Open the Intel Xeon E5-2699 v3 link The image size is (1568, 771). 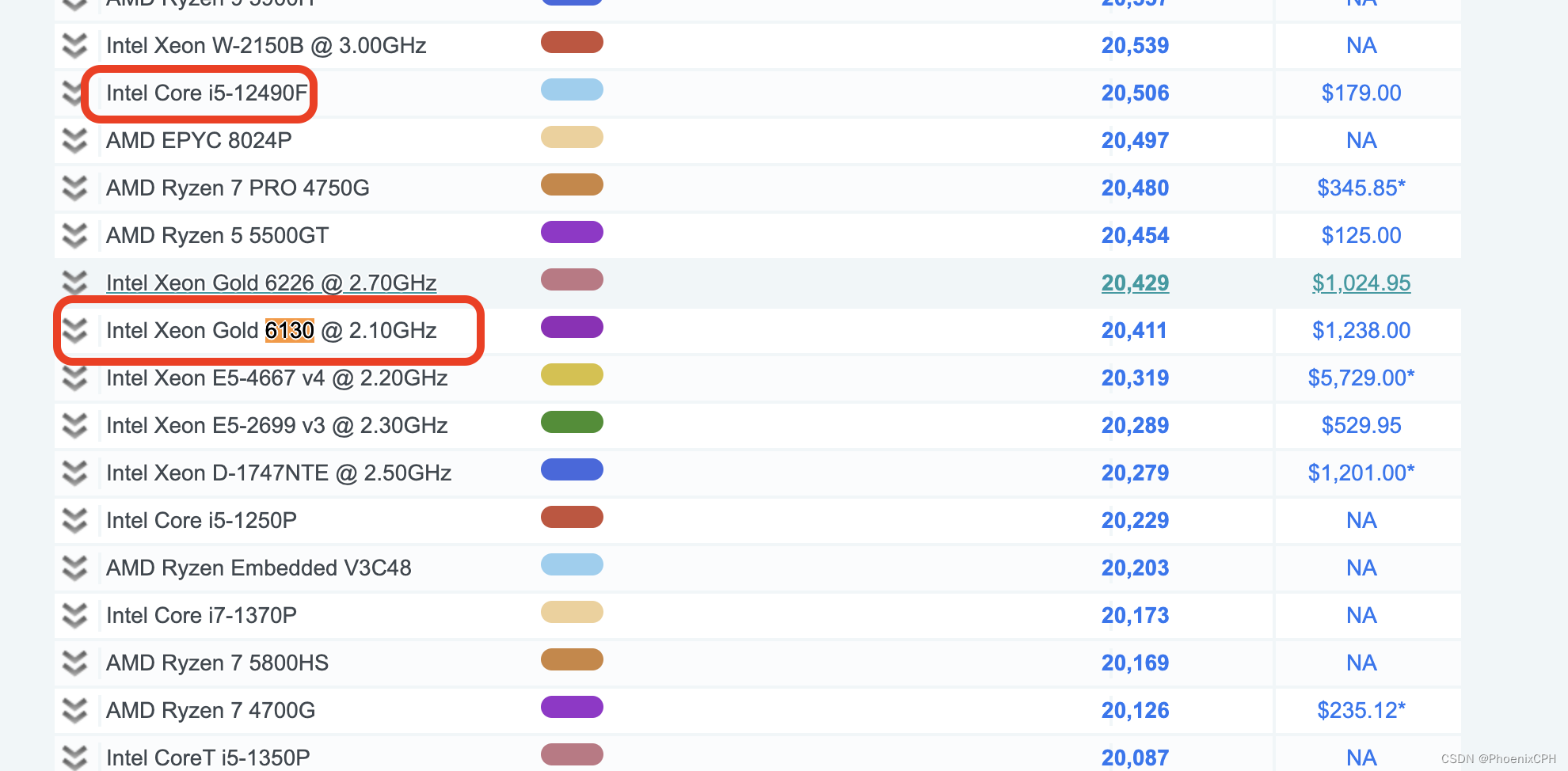click(x=277, y=426)
